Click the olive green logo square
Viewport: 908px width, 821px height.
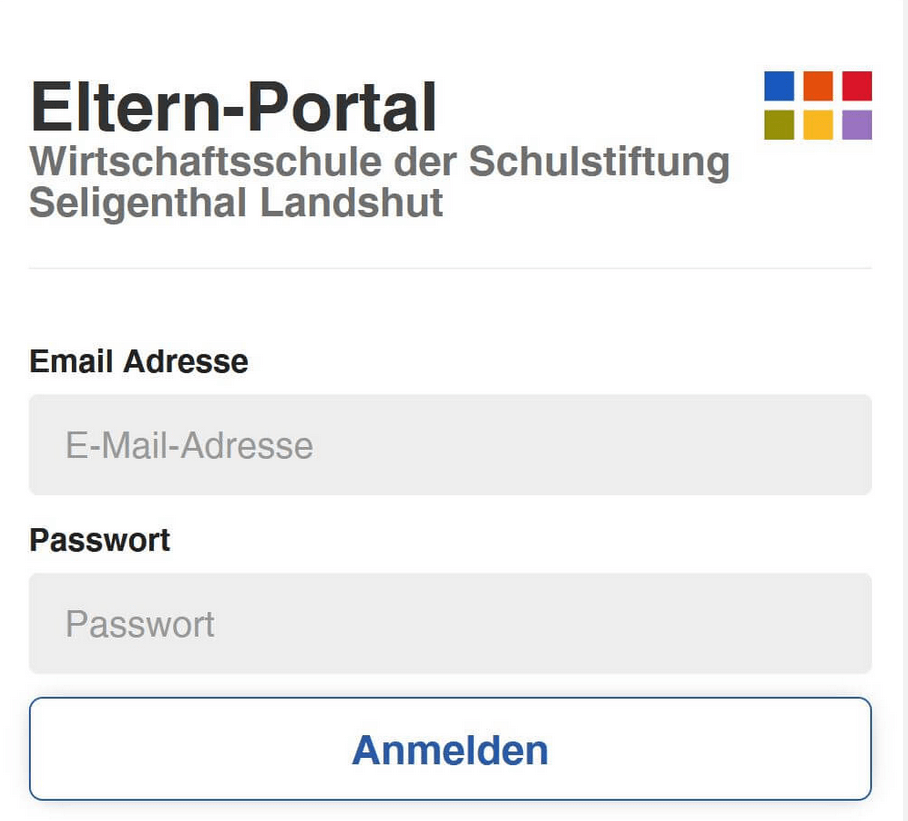779,125
